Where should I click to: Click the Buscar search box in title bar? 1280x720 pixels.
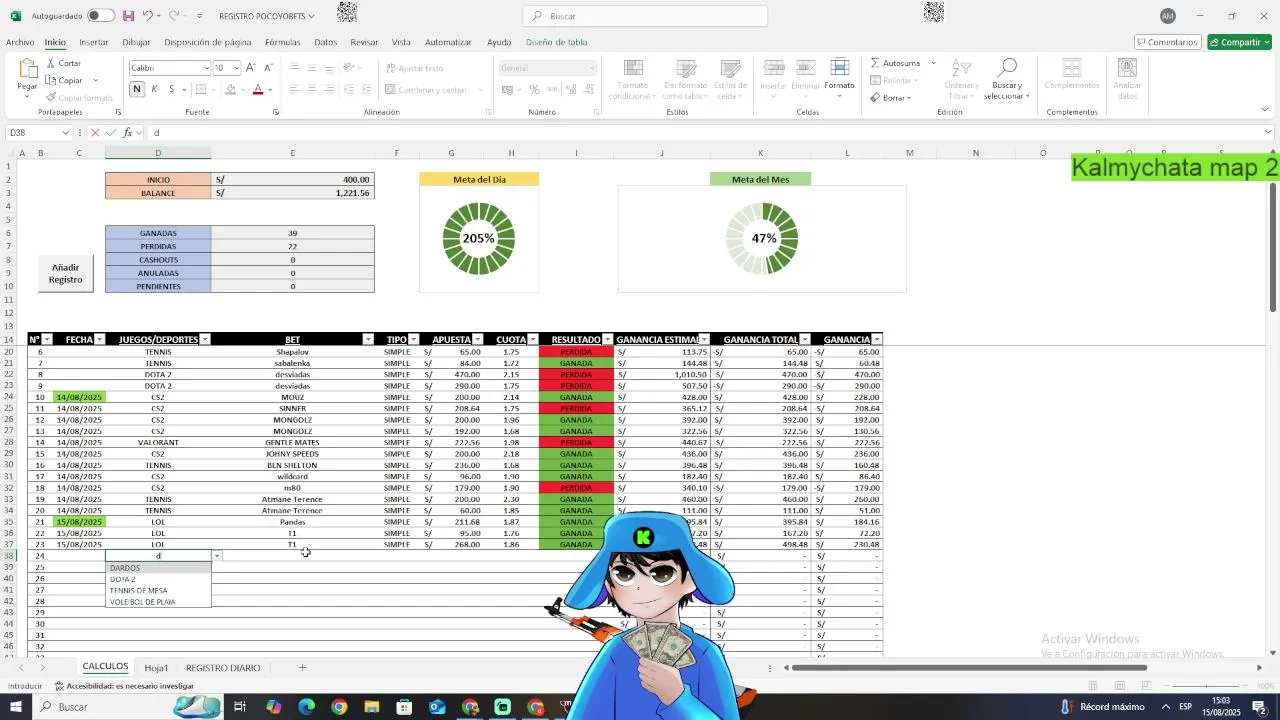645,16
